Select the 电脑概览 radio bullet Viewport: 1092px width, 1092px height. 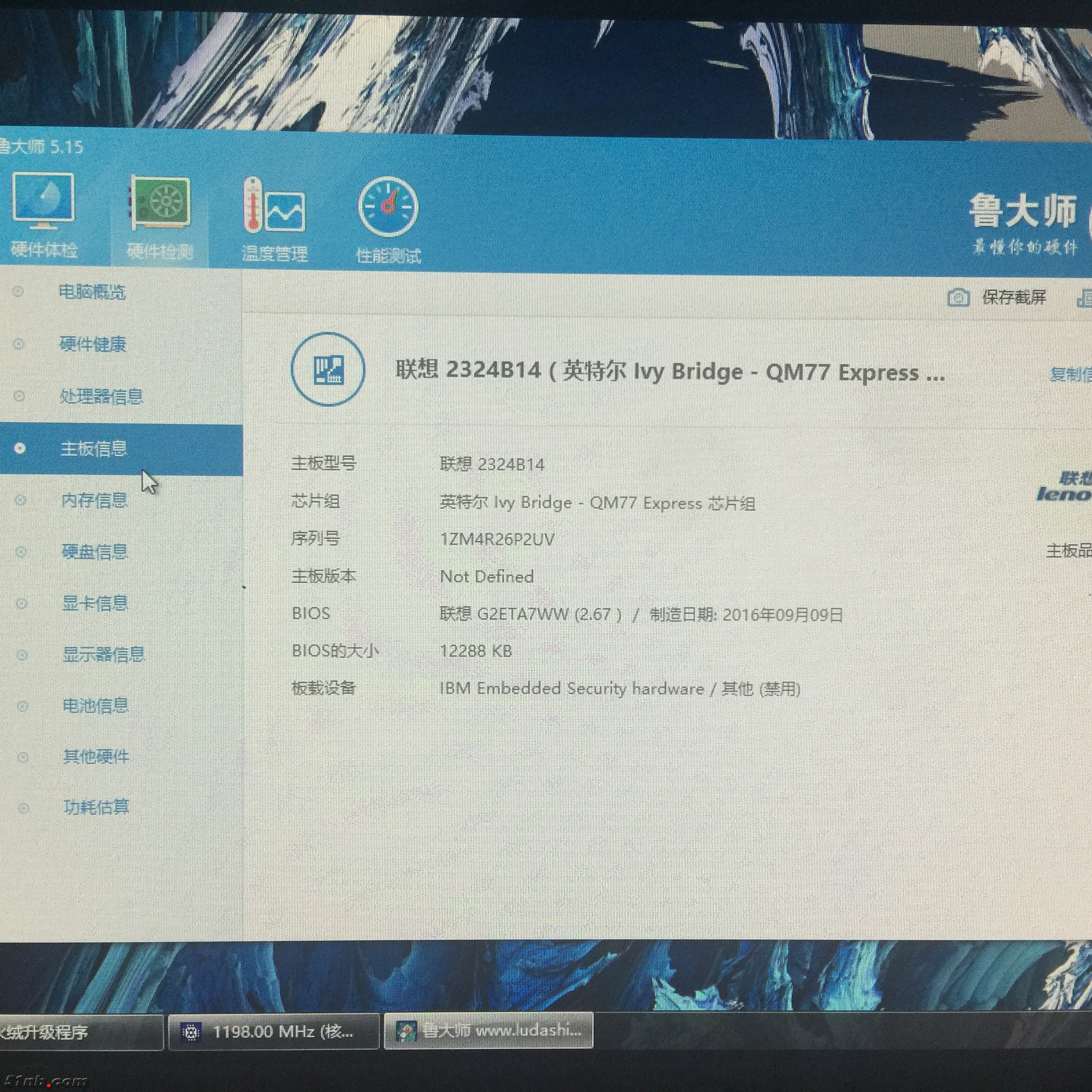[18, 292]
